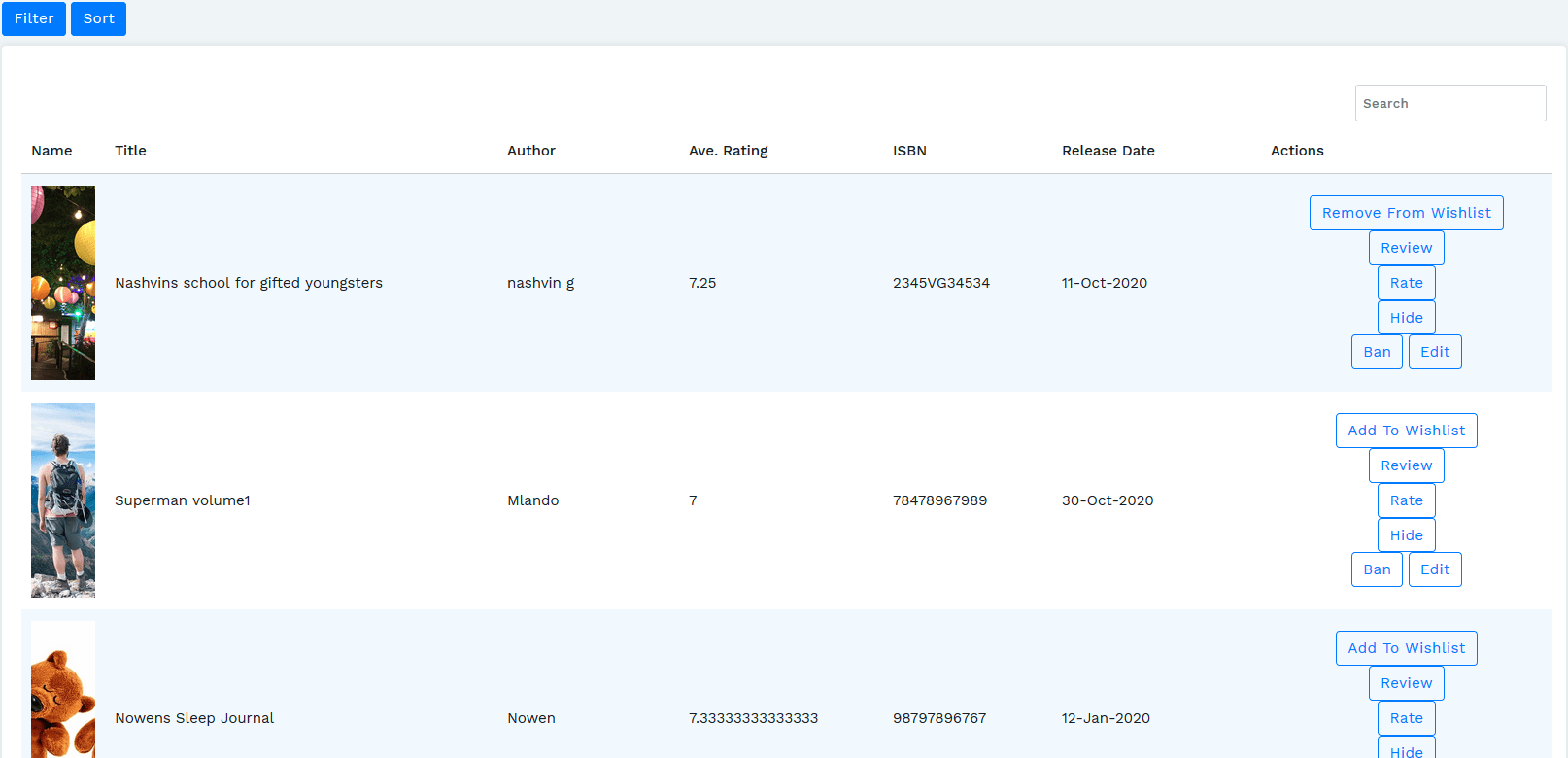Click ISBN 2345VG34534
This screenshot has height=758, width=1568.
click(941, 283)
